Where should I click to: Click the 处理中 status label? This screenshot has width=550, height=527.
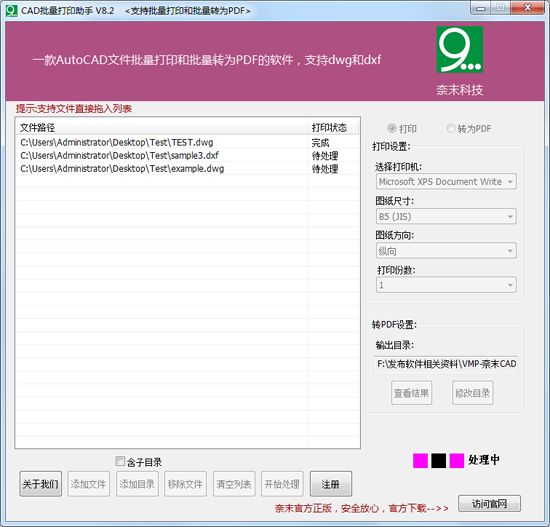[x=484, y=460]
